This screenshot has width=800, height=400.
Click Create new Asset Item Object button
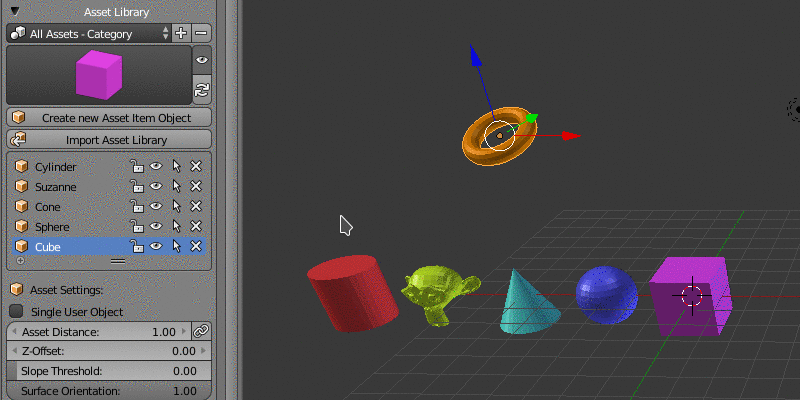109,117
